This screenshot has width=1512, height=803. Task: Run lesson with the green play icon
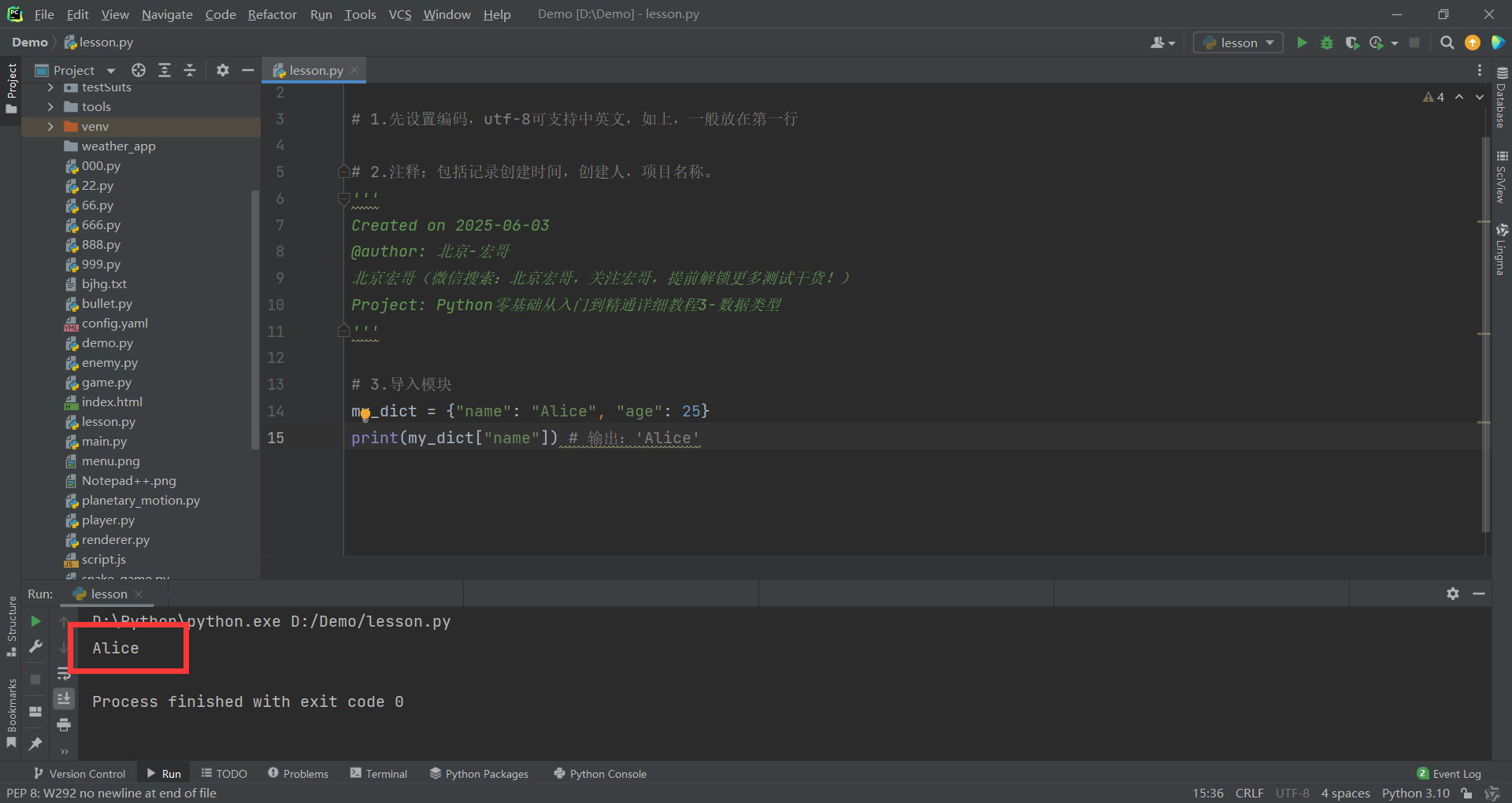pyautogui.click(x=1302, y=43)
